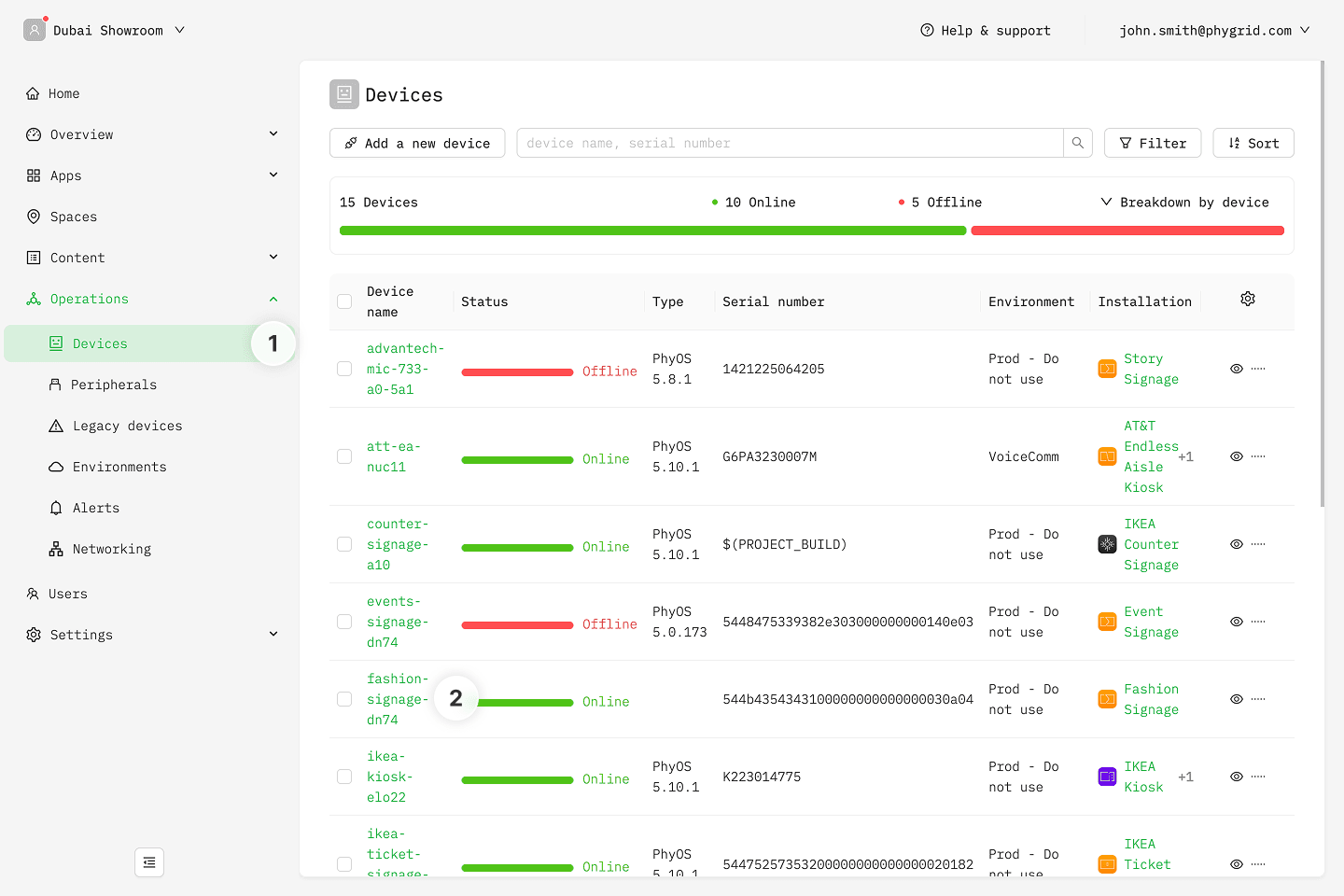Viewport: 1344px width, 896px height.
Task: Click more options for att-ea-nuc11 row
Action: pyautogui.click(x=1258, y=456)
